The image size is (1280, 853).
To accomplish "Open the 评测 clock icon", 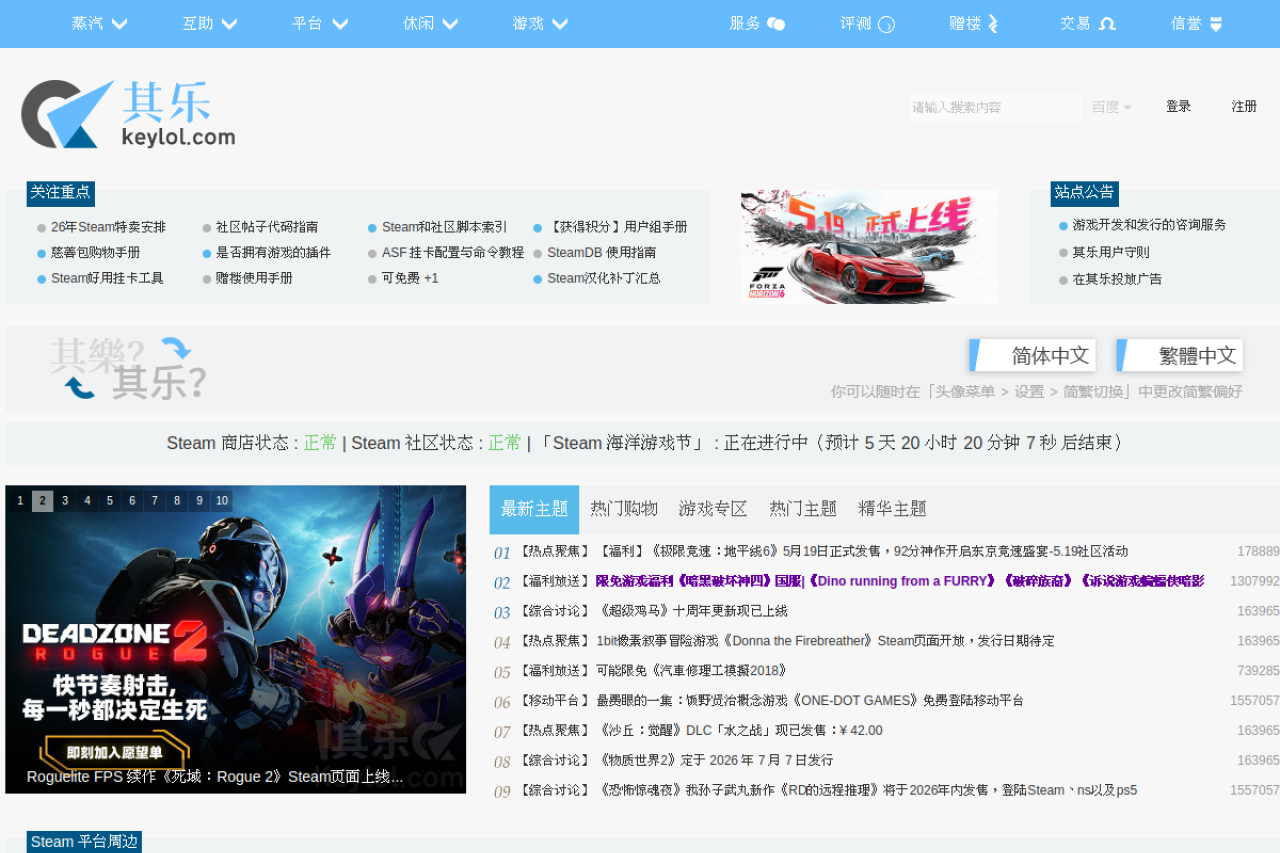I will click(x=886, y=24).
